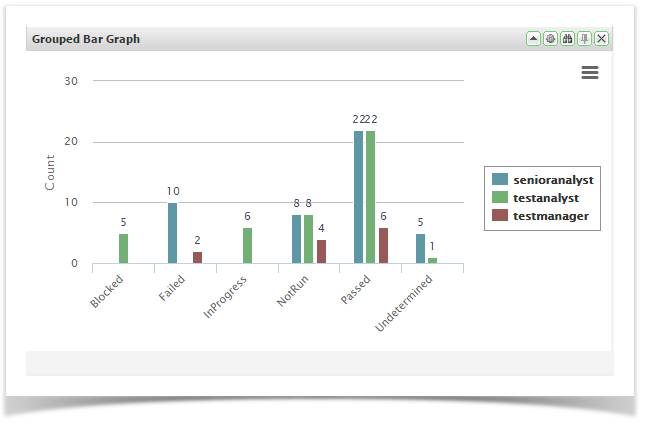Click the blue senioranalyst legend swatch
This screenshot has height=425, width=648.
point(499,180)
